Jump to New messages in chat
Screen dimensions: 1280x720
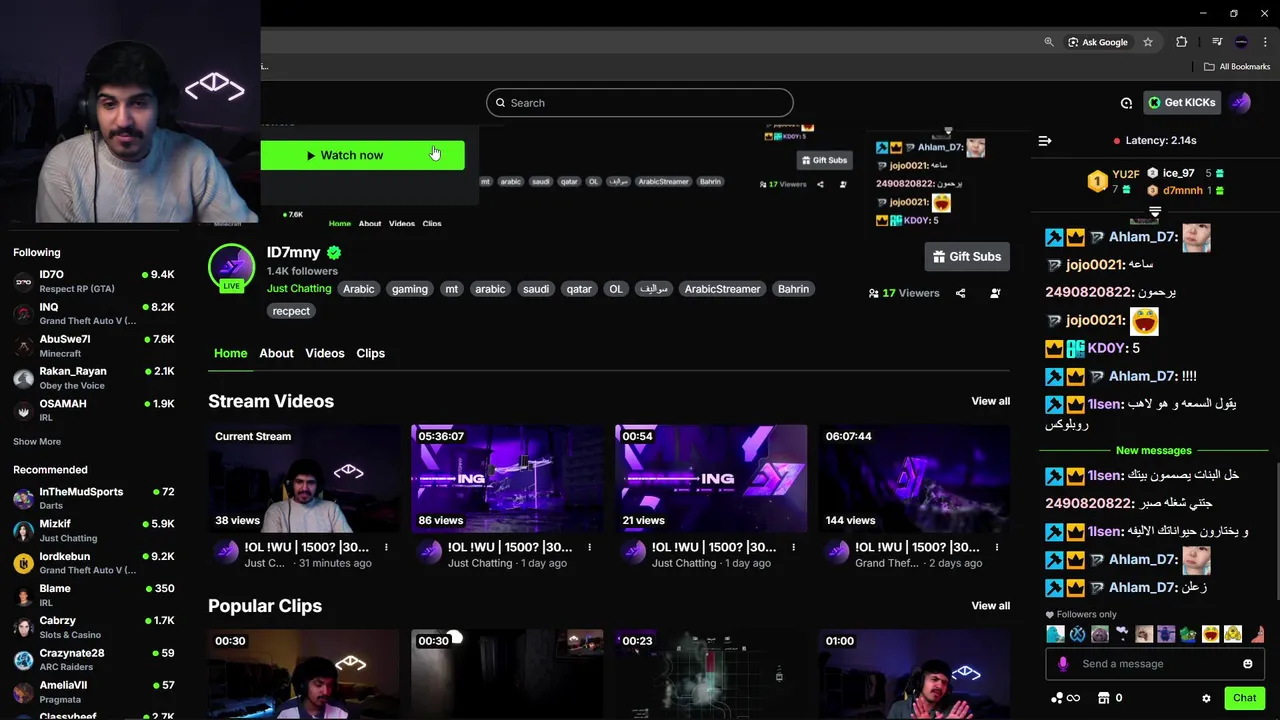tap(1153, 450)
